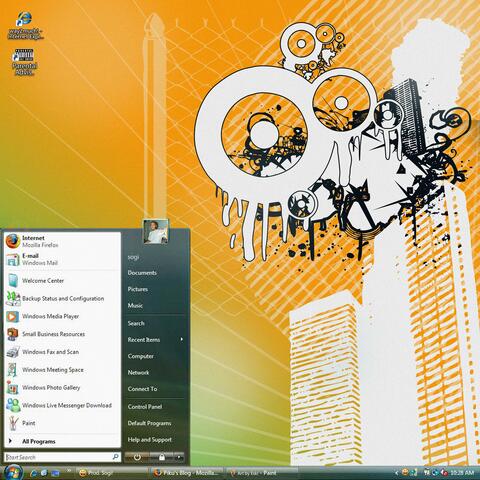Switch to Paint window taskbar button
The width and height of the screenshot is (480, 480).
coord(261,473)
